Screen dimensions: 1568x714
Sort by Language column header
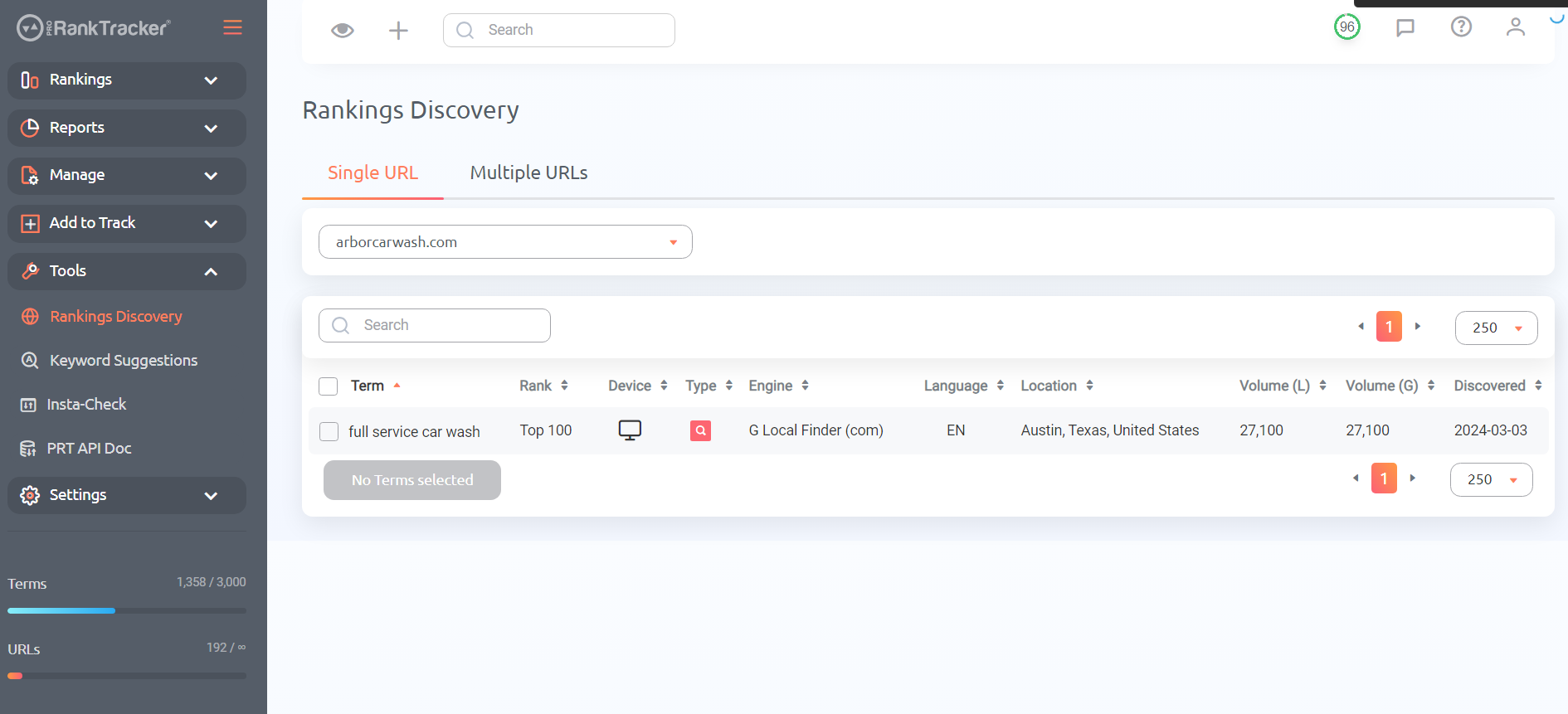[964, 386]
